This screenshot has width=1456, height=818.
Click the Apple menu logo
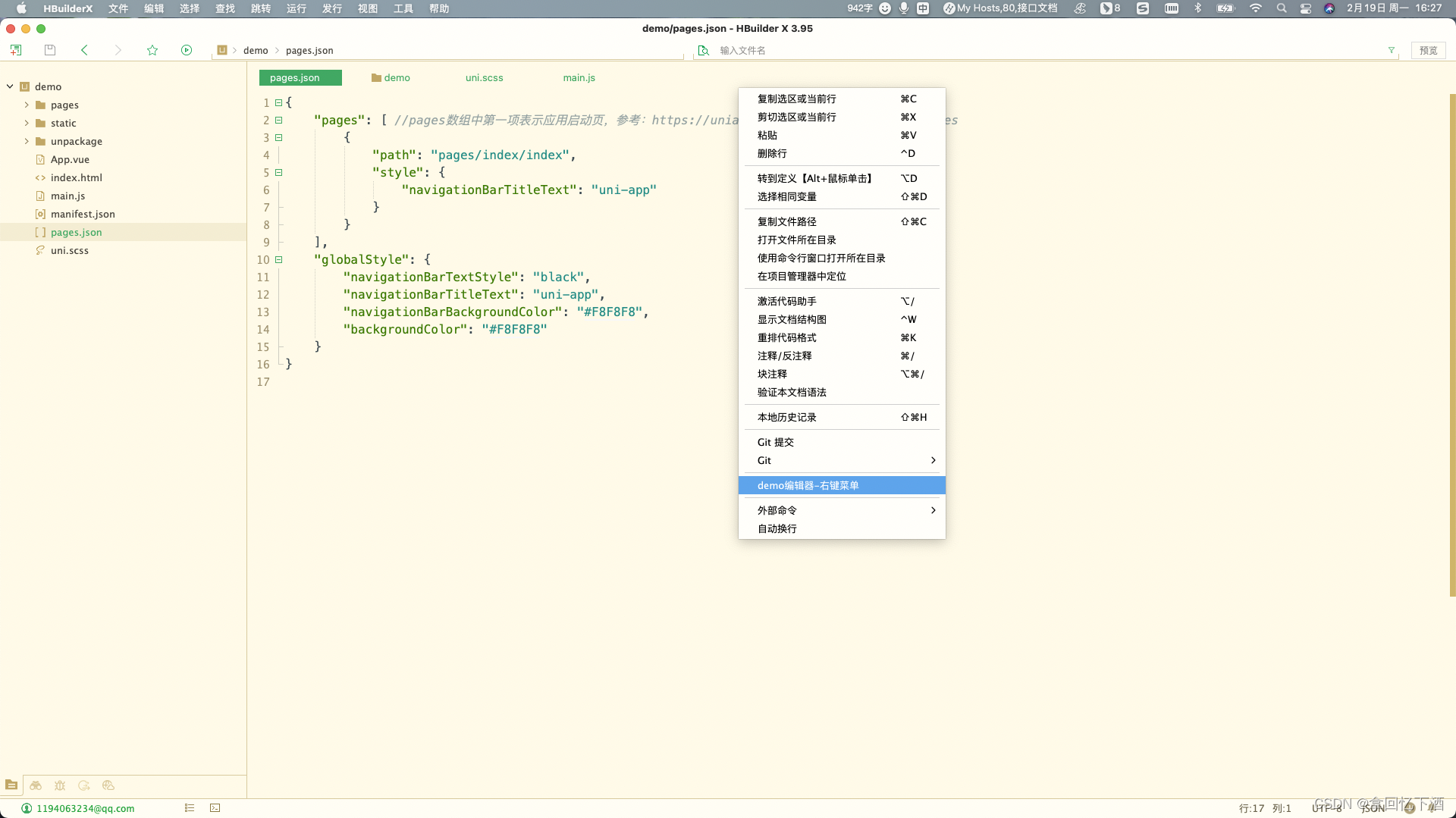(x=21, y=8)
